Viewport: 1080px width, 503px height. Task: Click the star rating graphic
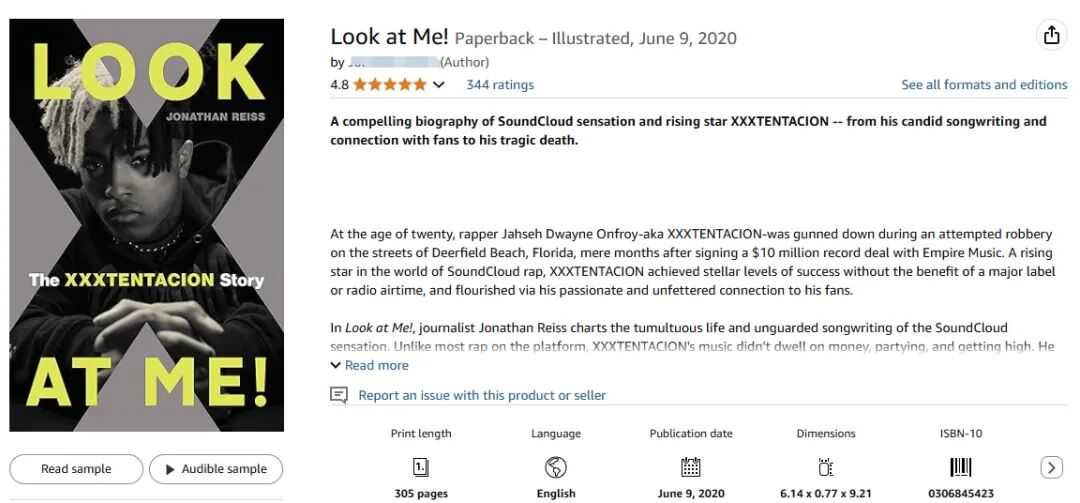click(x=390, y=85)
